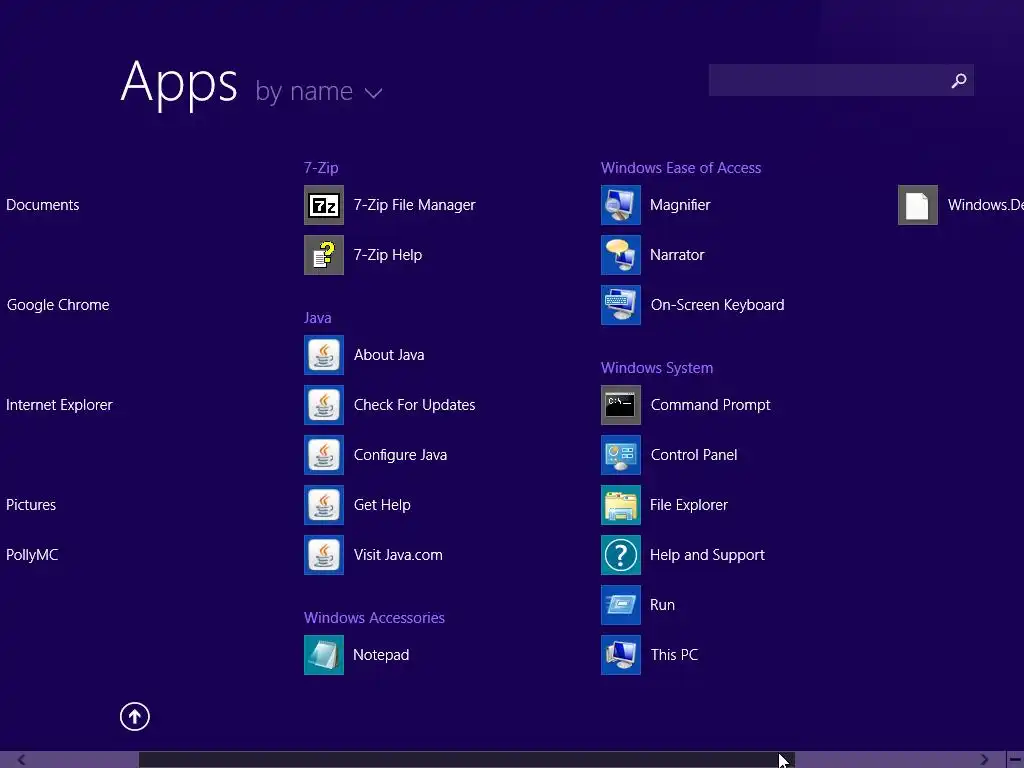The width and height of the screenshot is (1024, 768).
Task: Click the 'Help and Support' label text
Action: pos(707,554)
